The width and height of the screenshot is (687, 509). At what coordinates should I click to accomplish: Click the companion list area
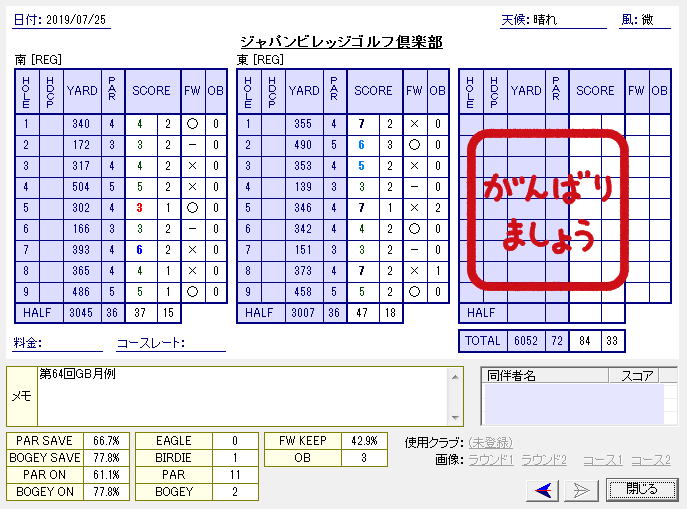click(x=574, y=403)
